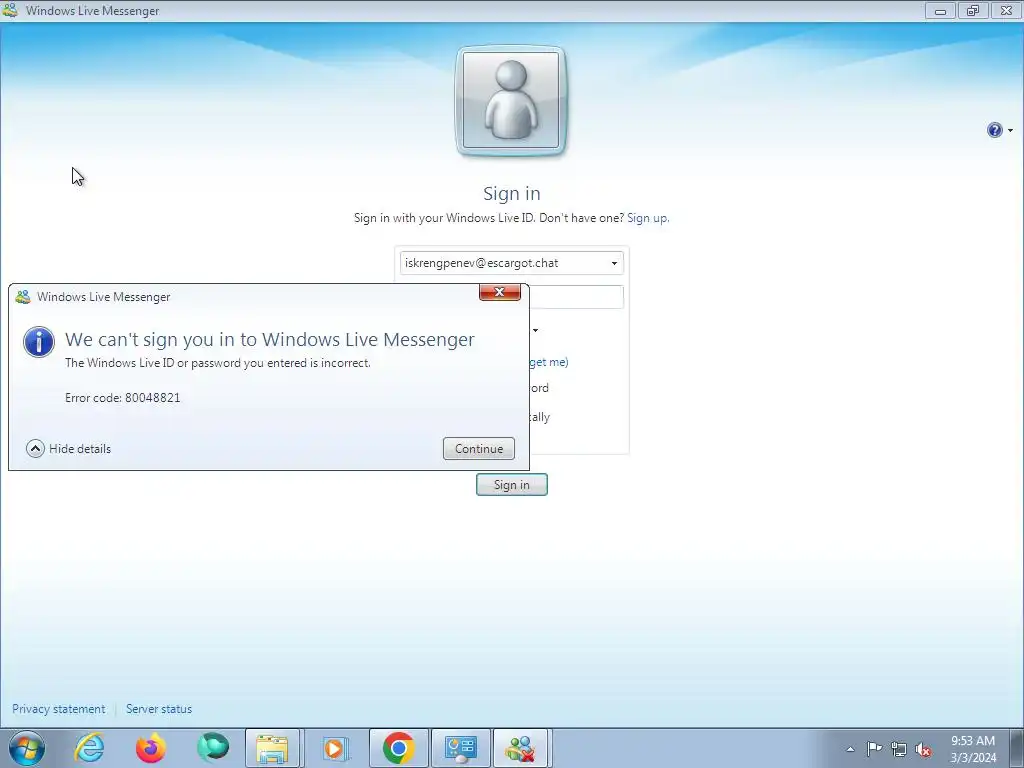Restore down the main Messenger window
The image size is (1024, 768).
(973, 10)
